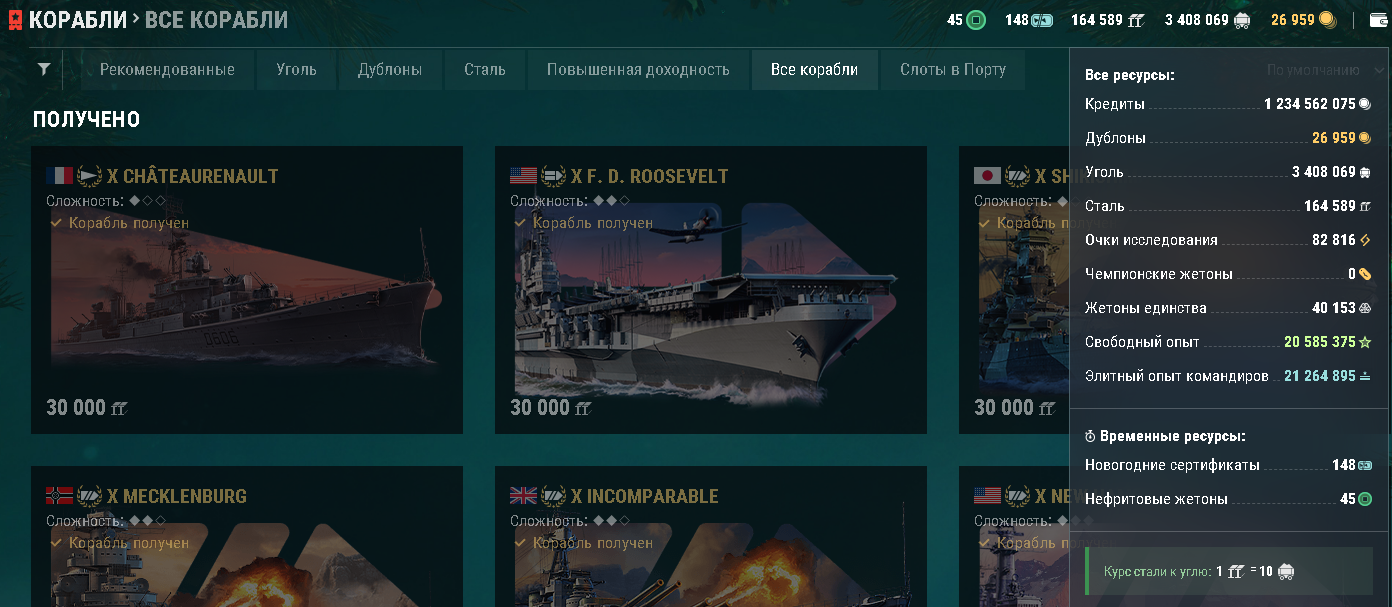Image resolution: width=1392 pixels, height=607 pixels.
Task: Click the champion token icon in Чемпионские жетоны row
Action: pyautogui.click(x=1365, y=274)
